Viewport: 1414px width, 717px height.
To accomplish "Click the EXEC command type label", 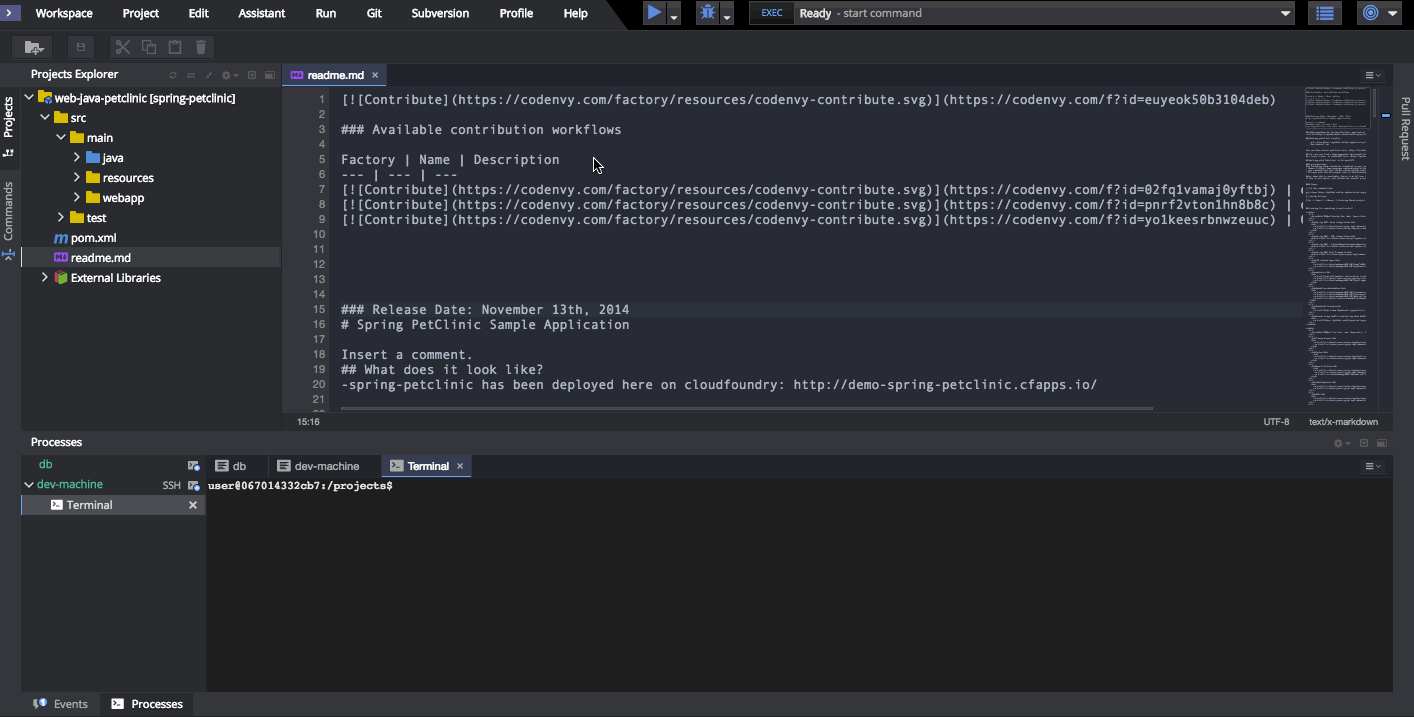I will 771,13.
